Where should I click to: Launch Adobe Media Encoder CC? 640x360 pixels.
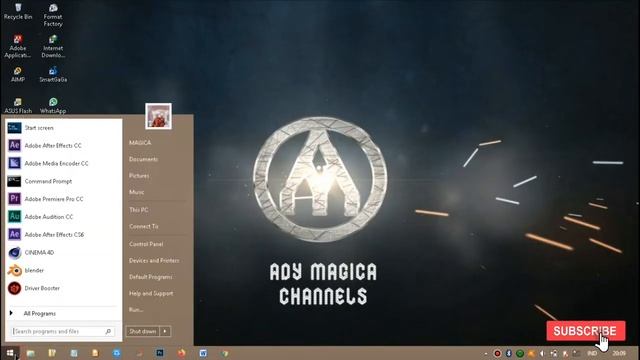coord(63,163)
